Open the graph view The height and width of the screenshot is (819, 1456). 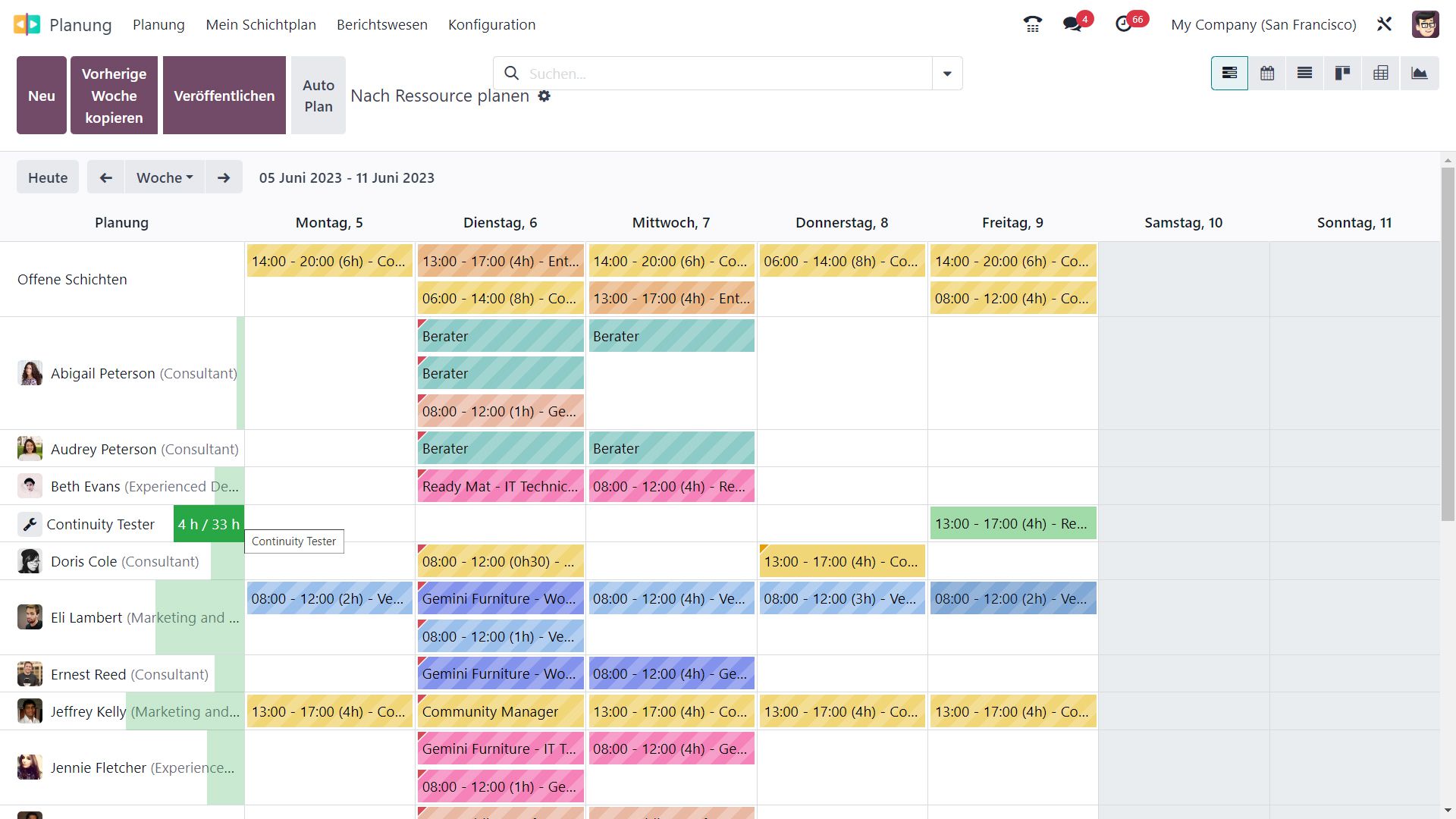pos(1419,74)
